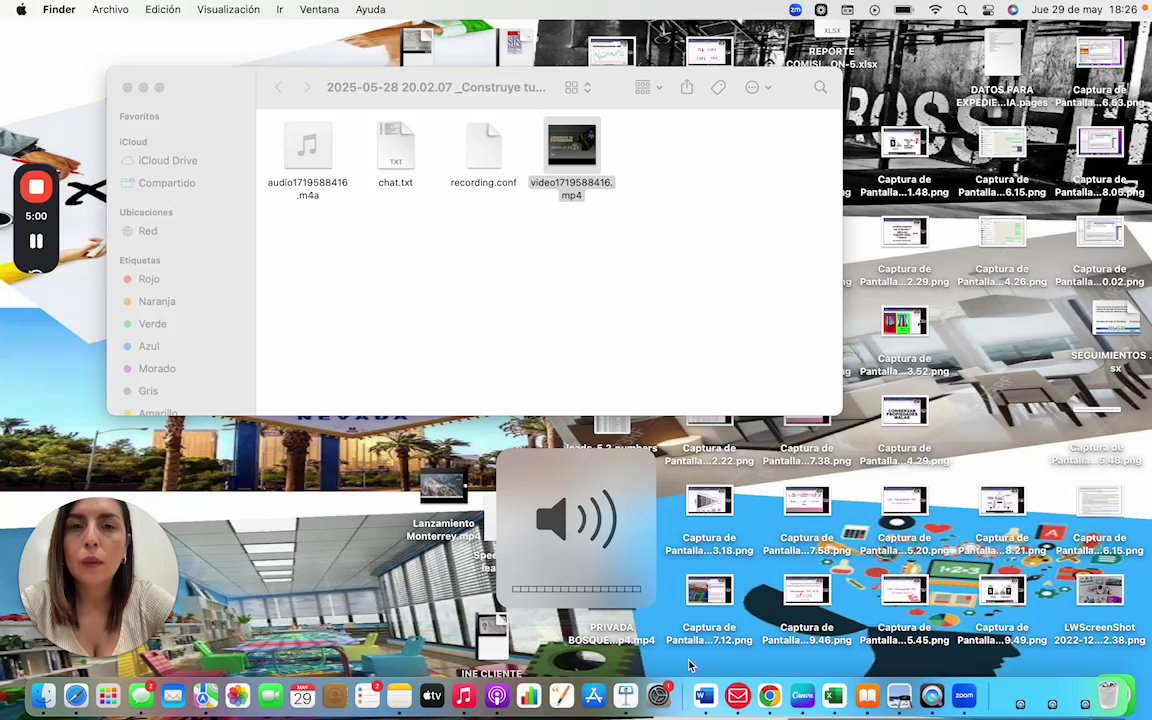Click the Zoom status icon in menu bar
The image size is (1152, 720).
click(795, 10)
